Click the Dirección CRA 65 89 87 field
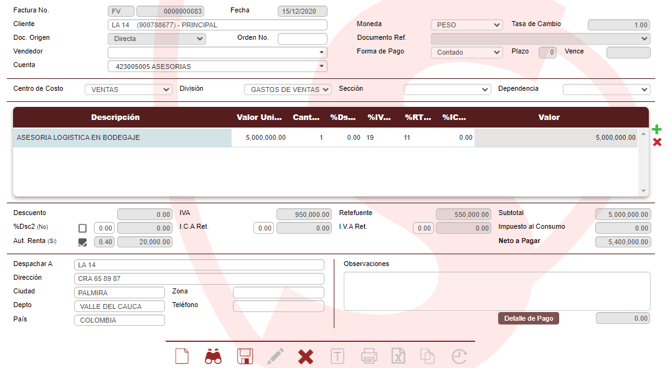Image resolution: width=670 pixels, height=368 pixels. (199, 278)
